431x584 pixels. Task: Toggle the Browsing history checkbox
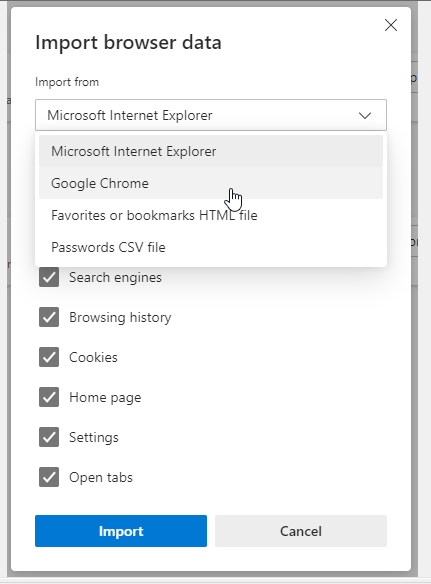point(49,317)
